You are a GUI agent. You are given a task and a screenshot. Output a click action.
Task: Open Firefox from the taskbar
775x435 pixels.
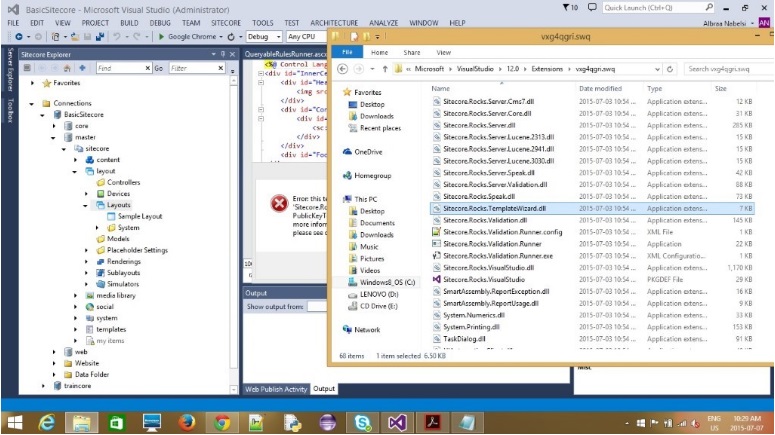coord(186,423)
